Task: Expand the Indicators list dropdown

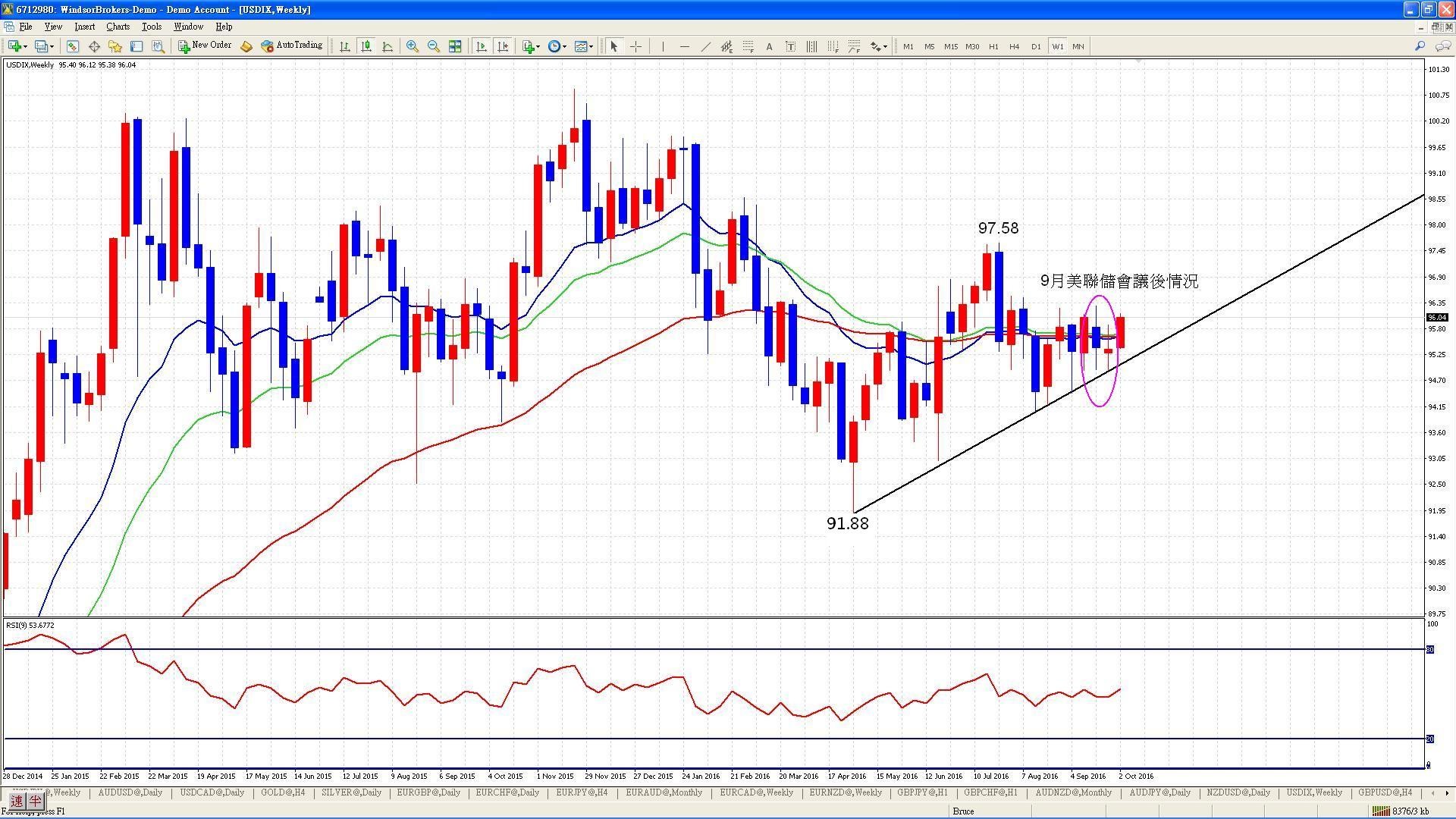Action: point(539,47)
